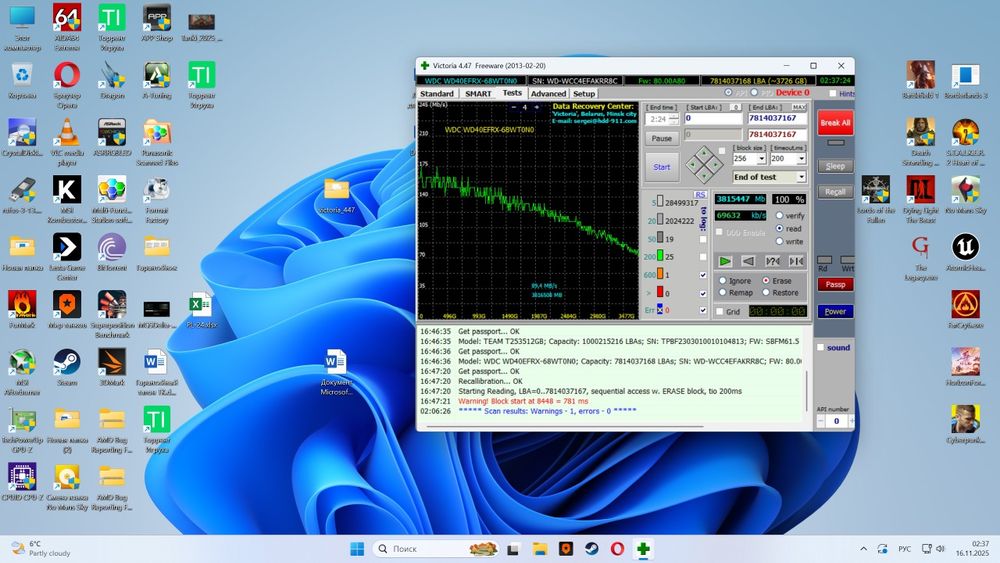Switch to the SMART tab
1000x563 pixels.
[478, 94]
